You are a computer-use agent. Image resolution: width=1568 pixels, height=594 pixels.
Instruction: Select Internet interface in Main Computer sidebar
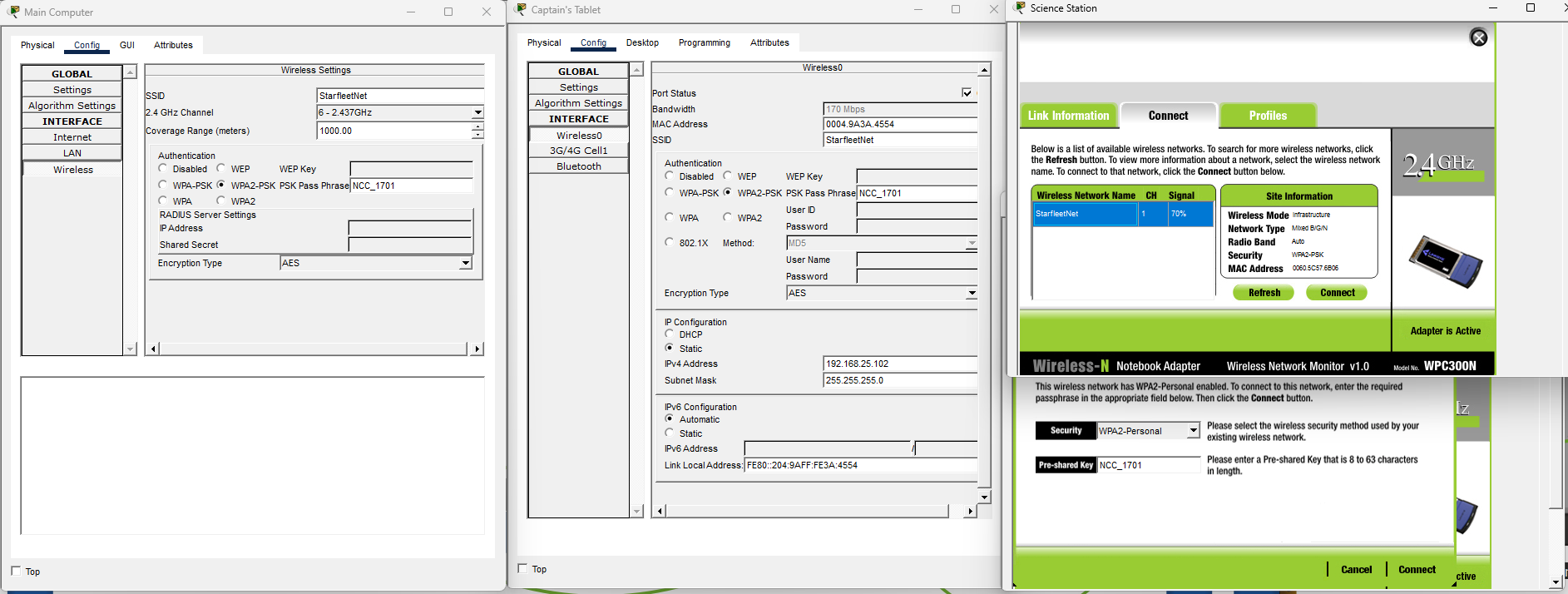[x=72, y=137]
